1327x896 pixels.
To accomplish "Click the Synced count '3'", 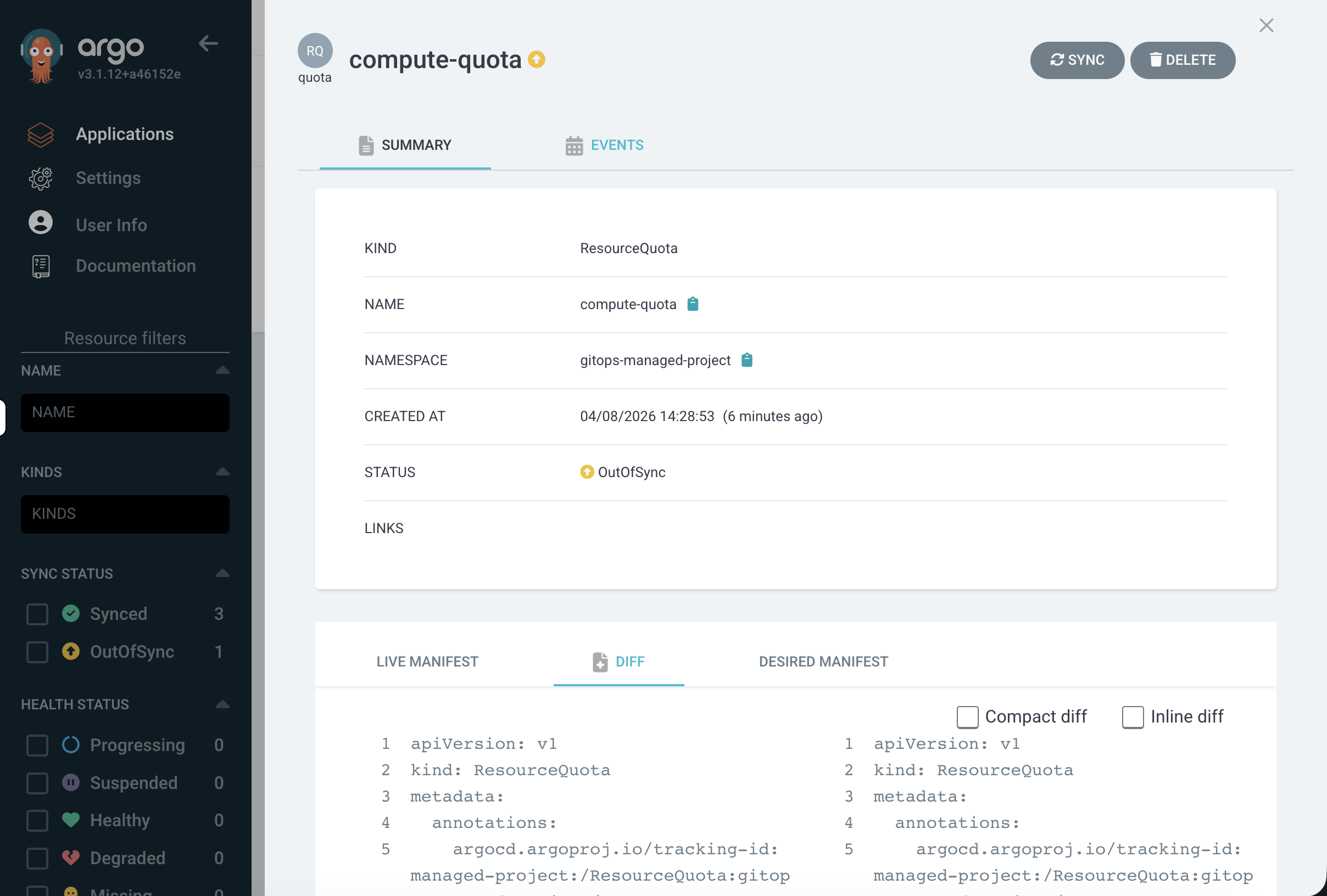I will pos(219,614).
